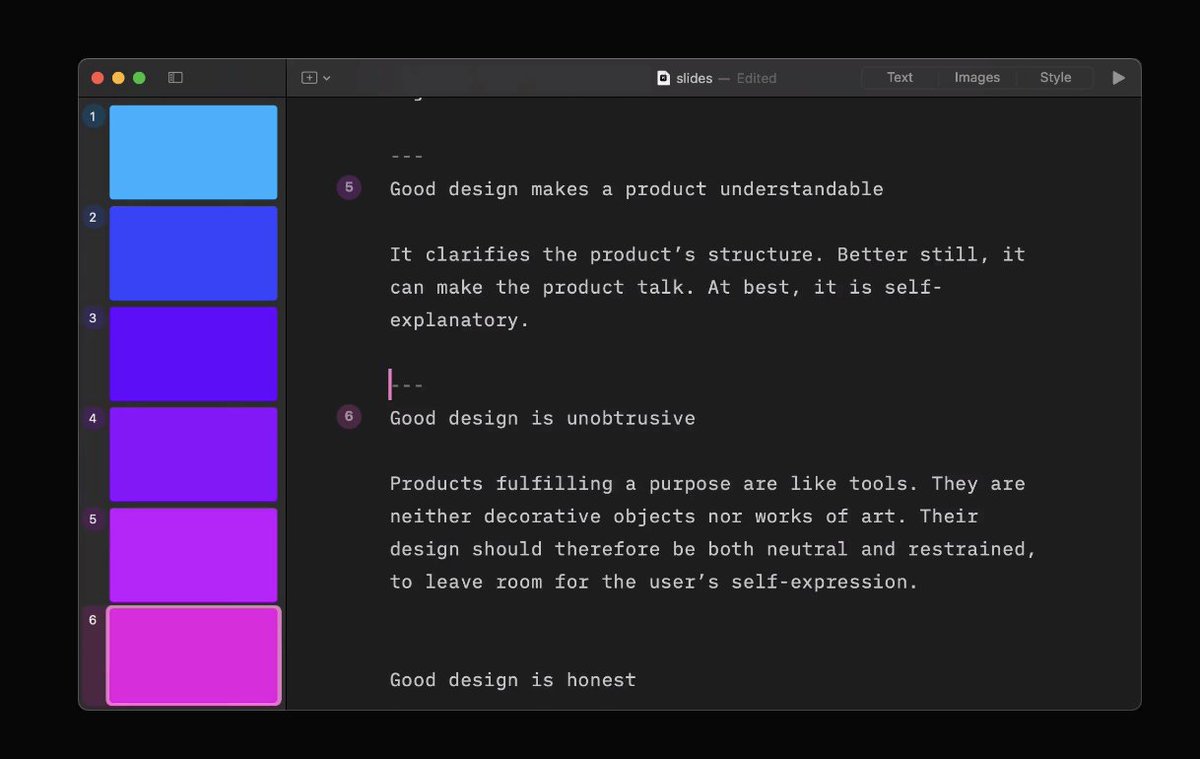Viewport: 1200px width, 759px height.
Task: Select slide 2 blue thumbnail
Action: pos(193,253)
